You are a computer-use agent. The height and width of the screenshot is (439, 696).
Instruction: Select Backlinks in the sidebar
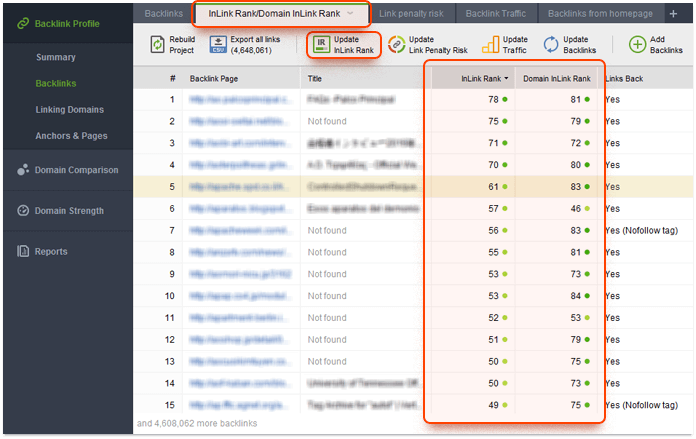pyautogui.click(x=56, y=83)
